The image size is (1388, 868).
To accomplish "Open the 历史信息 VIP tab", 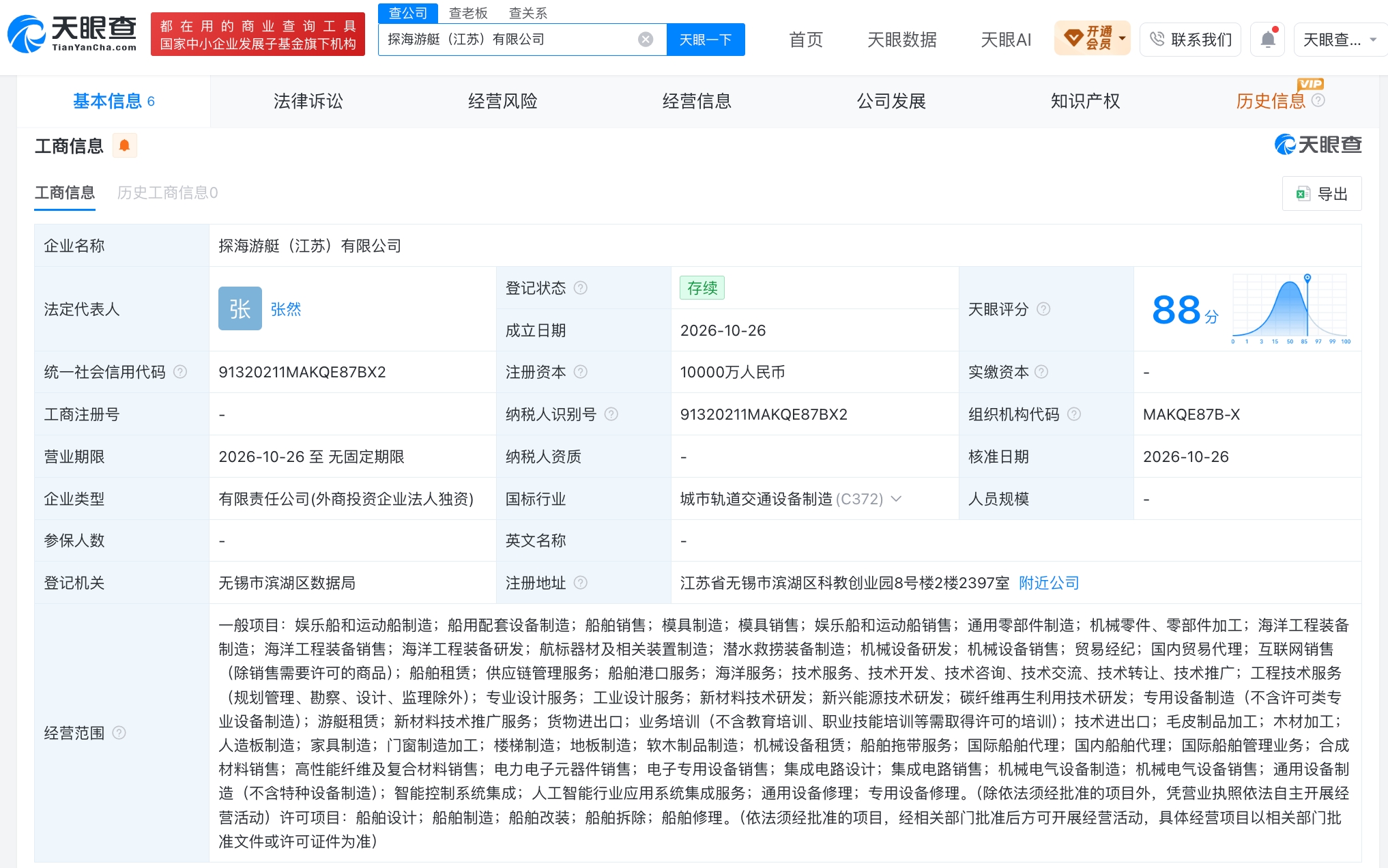I will click(x=1271, y=101).
